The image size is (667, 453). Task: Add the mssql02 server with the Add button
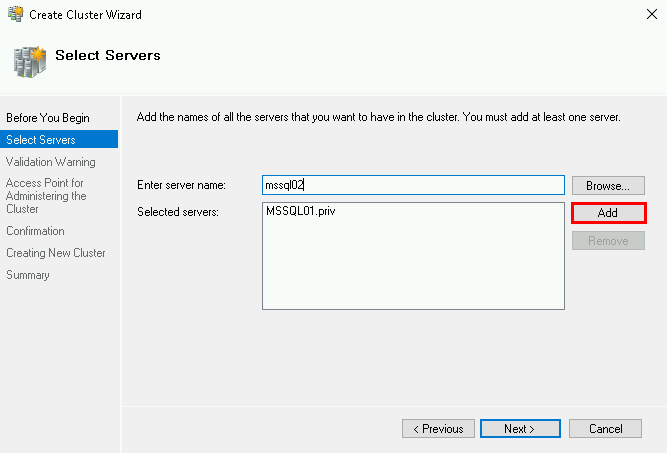[607, 213]
